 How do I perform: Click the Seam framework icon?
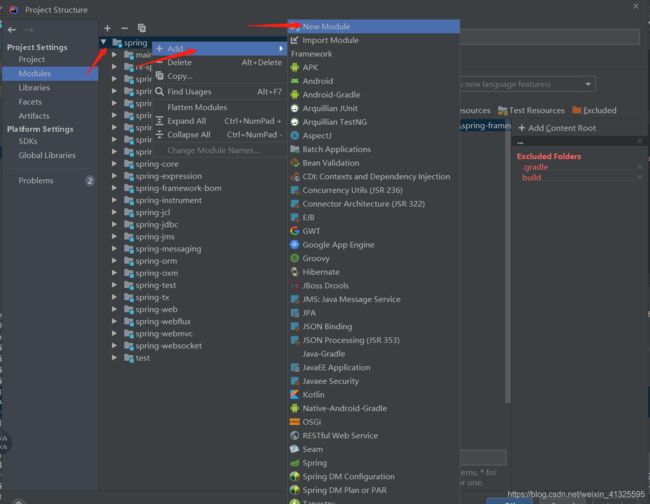click(x=295, y=449)
